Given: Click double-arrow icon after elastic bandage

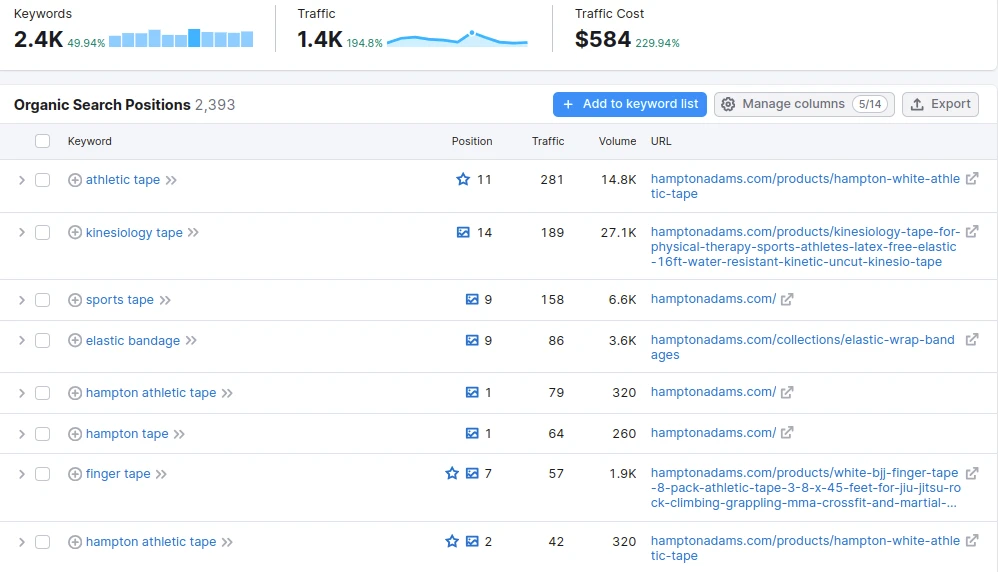Looking at the screenshot, I should tap(191, 341).
